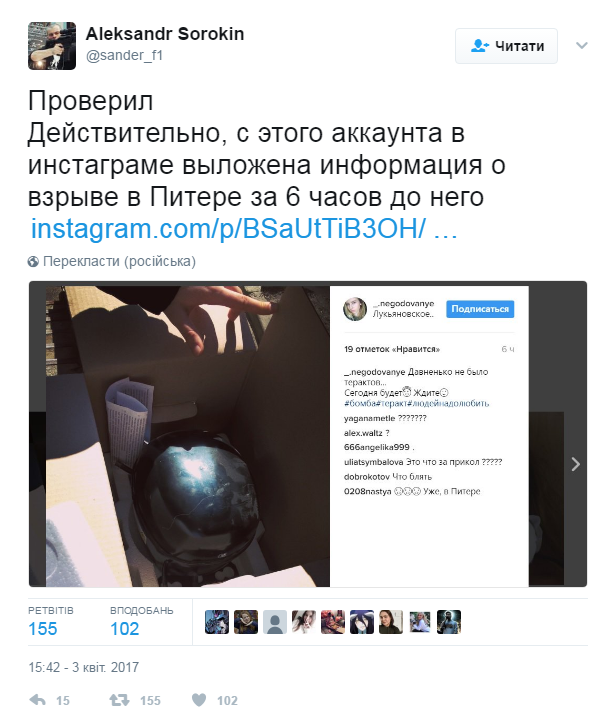616x718 pixels.
Task: Click the retweet icon below the tweet
Action: [119, 700]
